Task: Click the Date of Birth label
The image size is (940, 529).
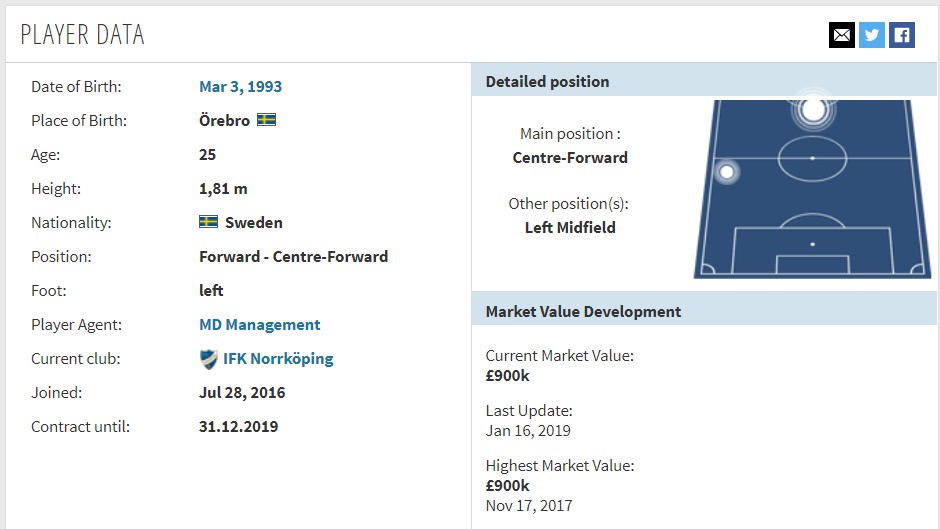Action: [x=76, y=86]
